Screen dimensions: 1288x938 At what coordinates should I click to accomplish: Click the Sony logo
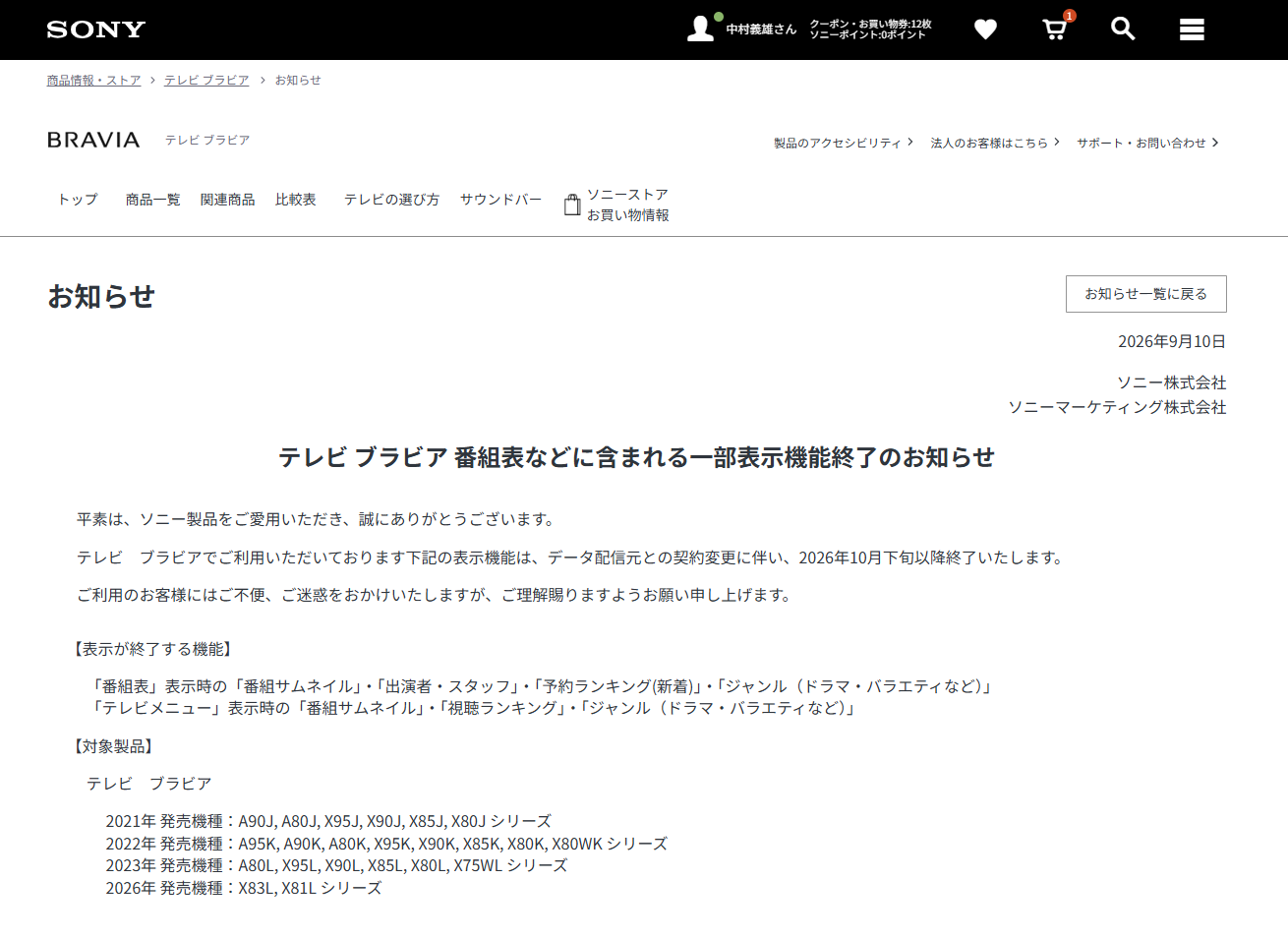[x=96, y=29]
